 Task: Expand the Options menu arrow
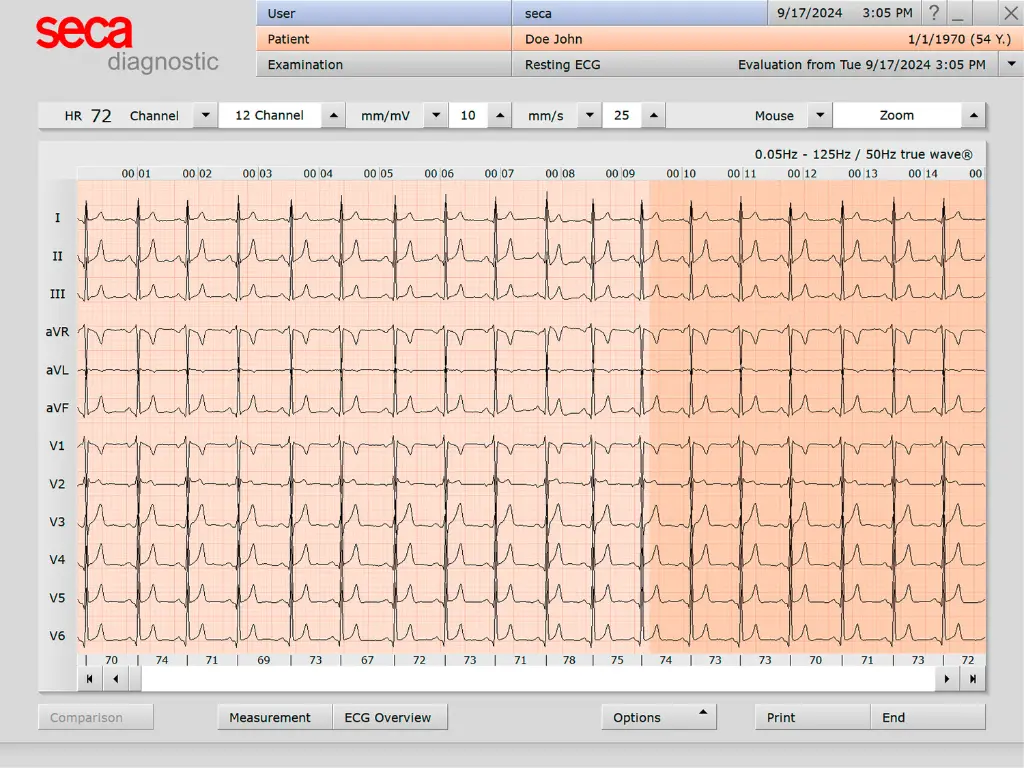tap(702, 713)
